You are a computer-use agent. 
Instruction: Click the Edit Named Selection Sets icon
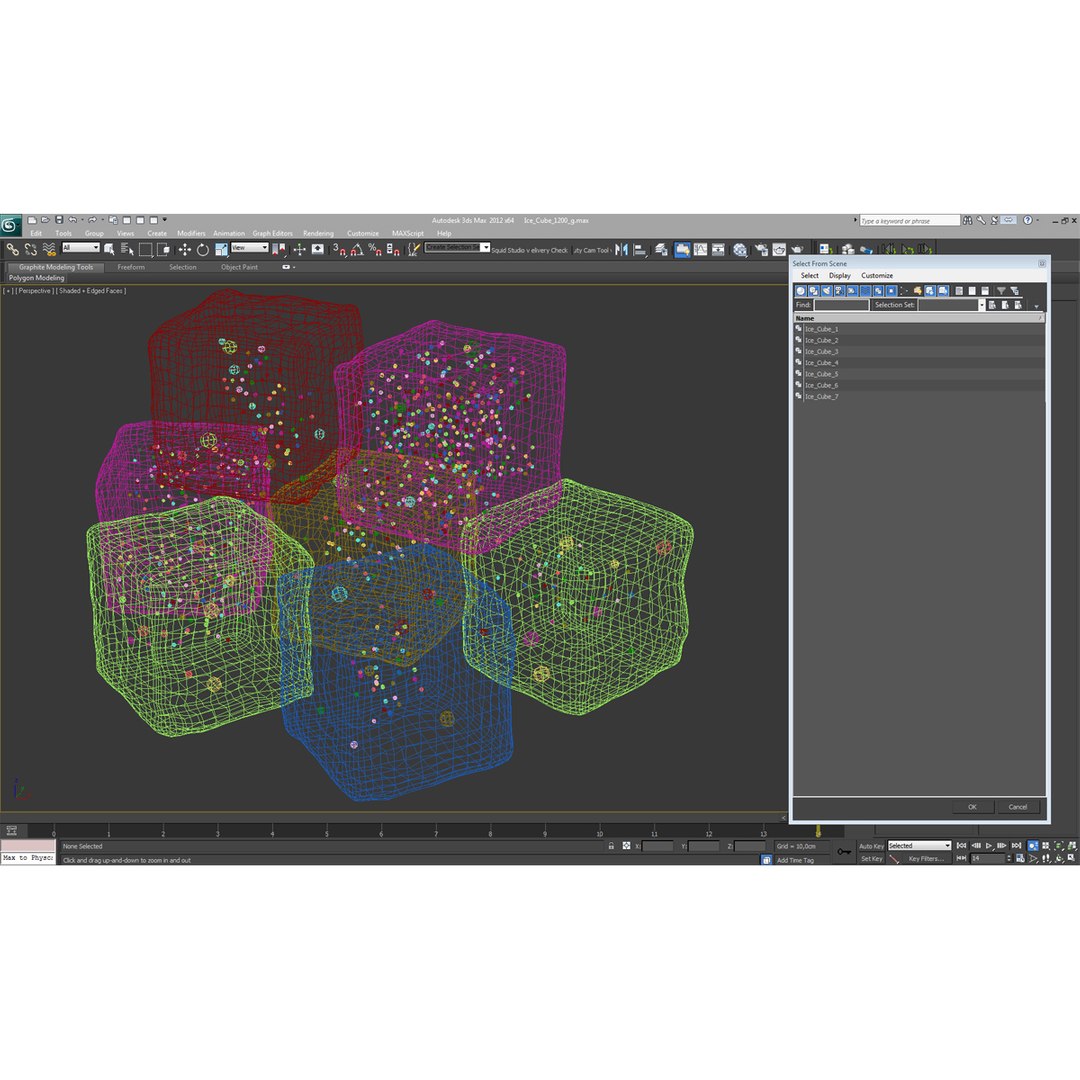413,249
